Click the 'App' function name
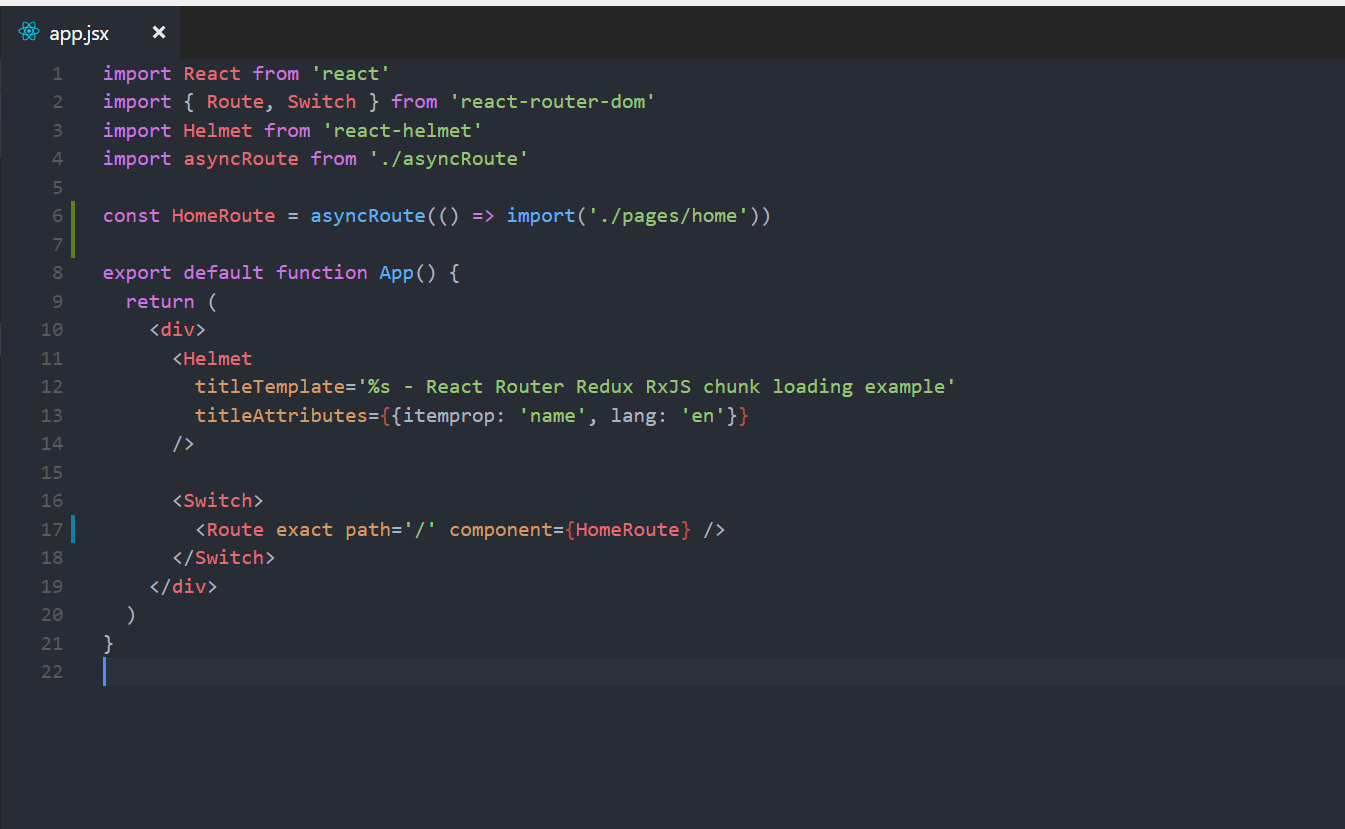The width and height of the screenshot is (1345, 829). pyautogui.click(x=396, y=273)
